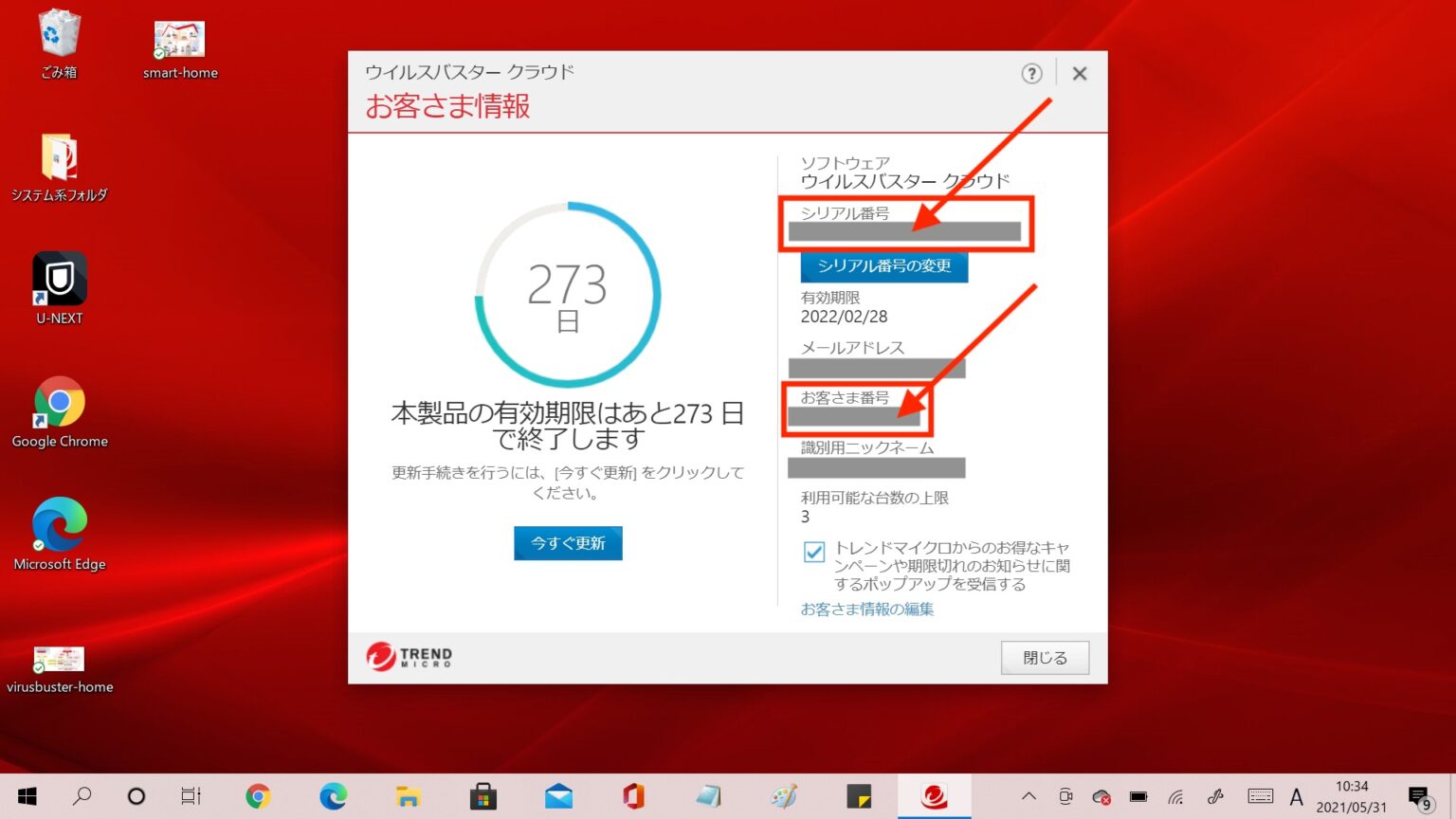Viewport: 1456px width, 819px height.
Task: Click the OneDrive cloud tray icon
Action: (x=1101, y=797)
